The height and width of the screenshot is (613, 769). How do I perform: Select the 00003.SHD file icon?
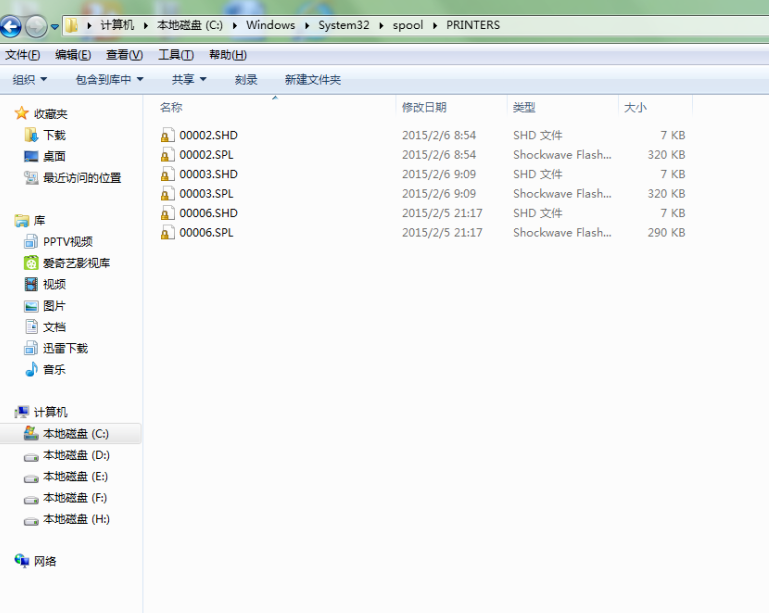pyautogui.click(x=168, y=174)
